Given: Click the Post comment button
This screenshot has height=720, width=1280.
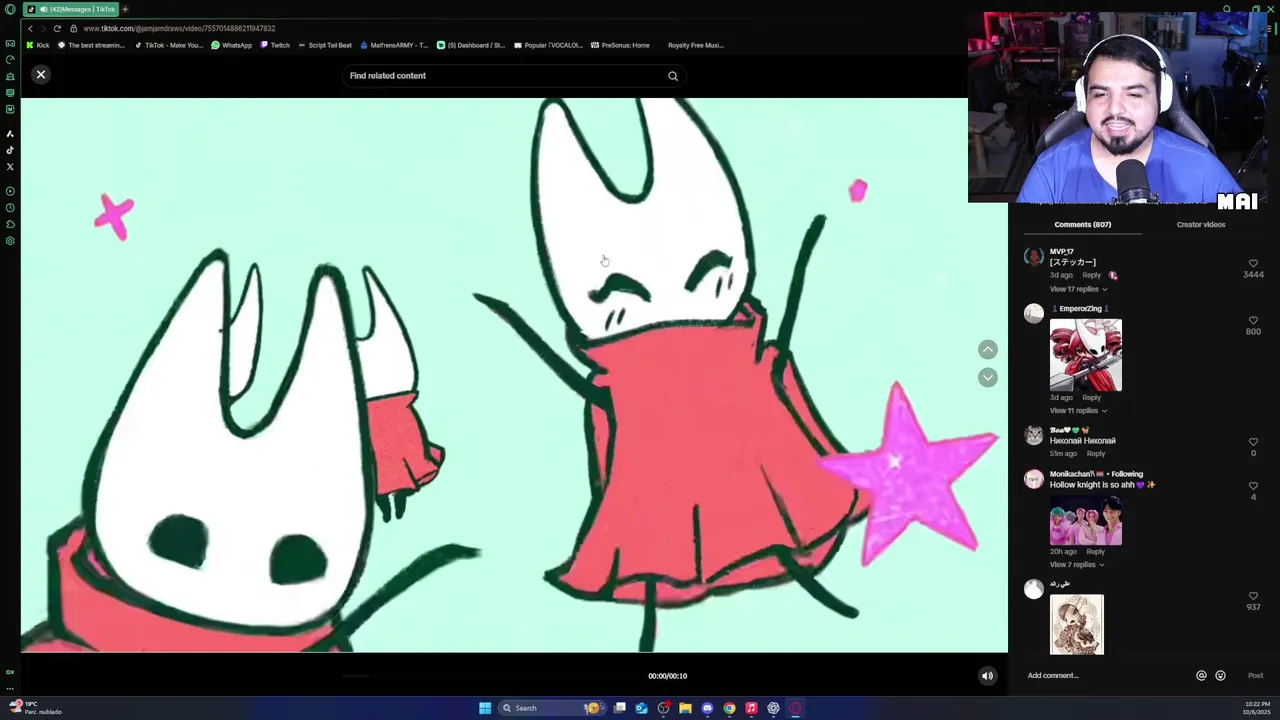Looking at the screenshot, I should (1255, 676).
